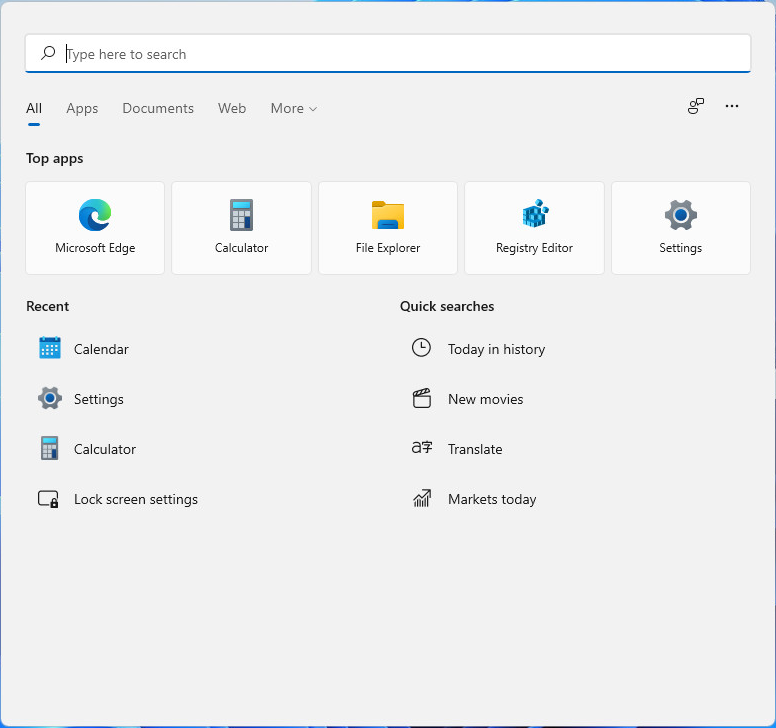The image size is (776, 728).
Task: Open the three-dot options menu
Action: (x=732, y=106)
